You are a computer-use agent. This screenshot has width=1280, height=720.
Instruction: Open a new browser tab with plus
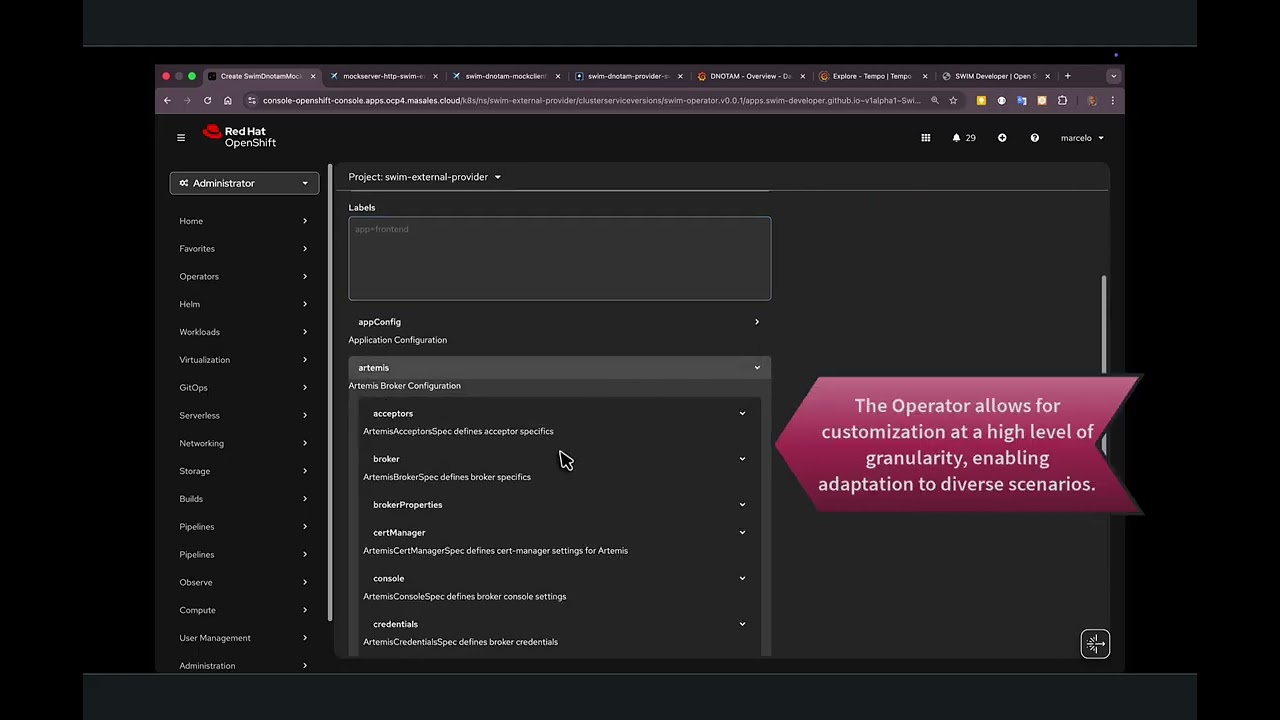click(1067, 76)
